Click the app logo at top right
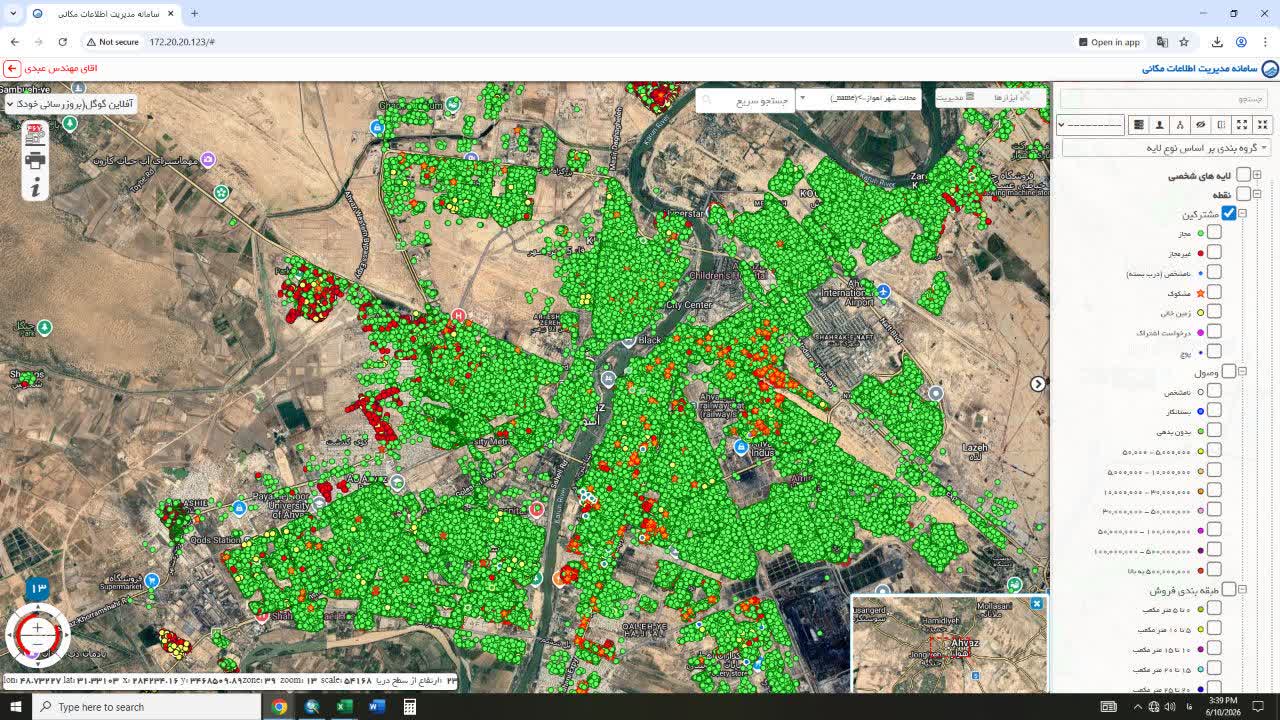 [1270, 69]
